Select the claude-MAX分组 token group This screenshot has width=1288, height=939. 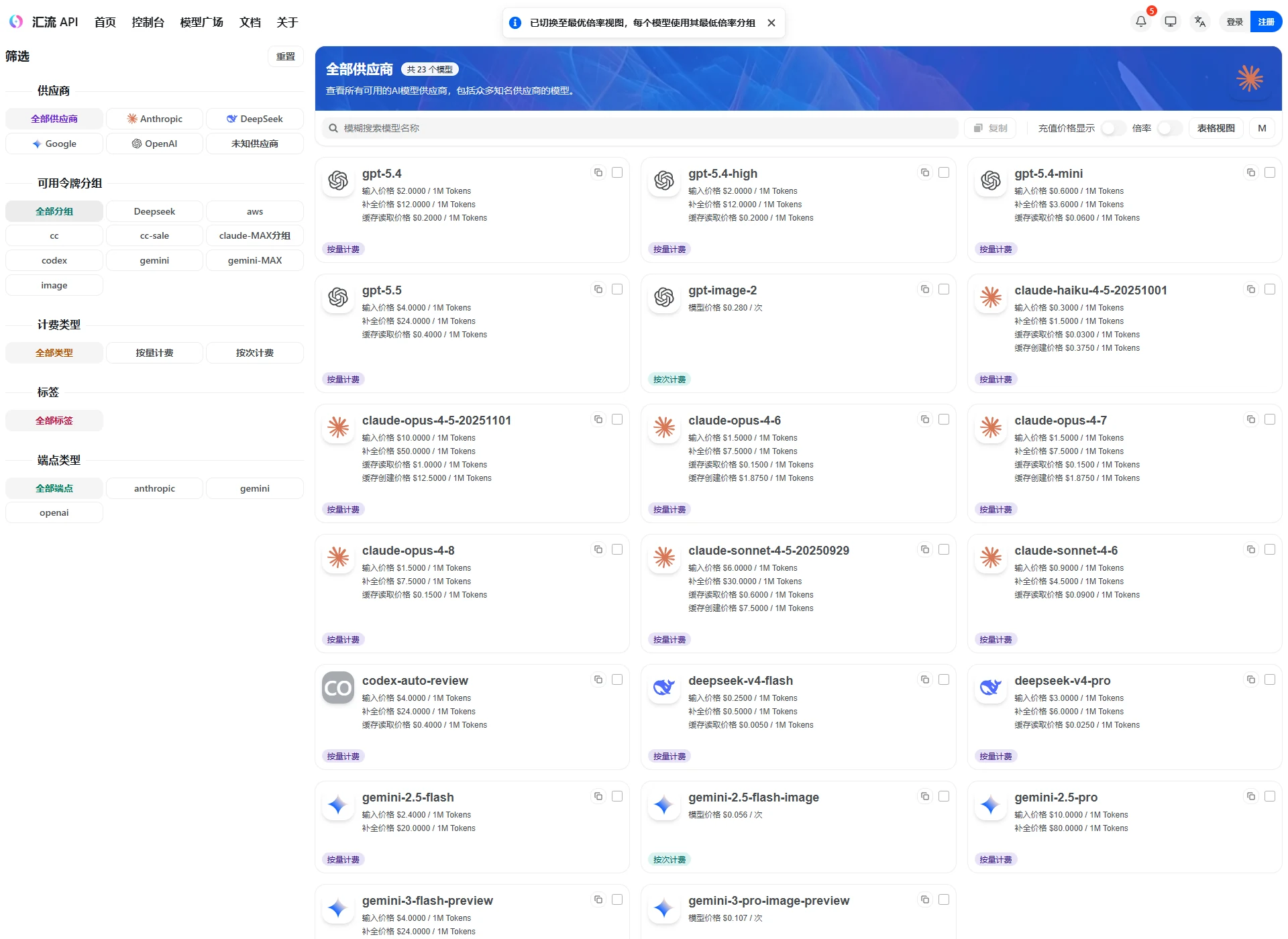pyautogui.click(x=255, y=235)
